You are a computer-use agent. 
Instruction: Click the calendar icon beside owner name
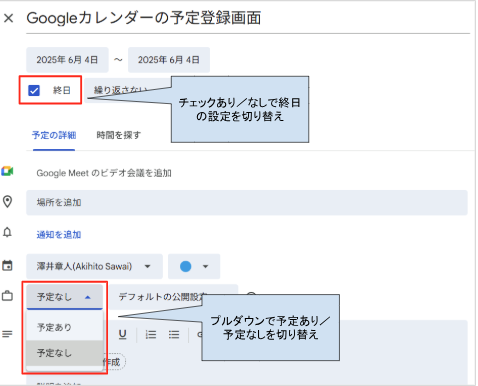pos(7,266)
